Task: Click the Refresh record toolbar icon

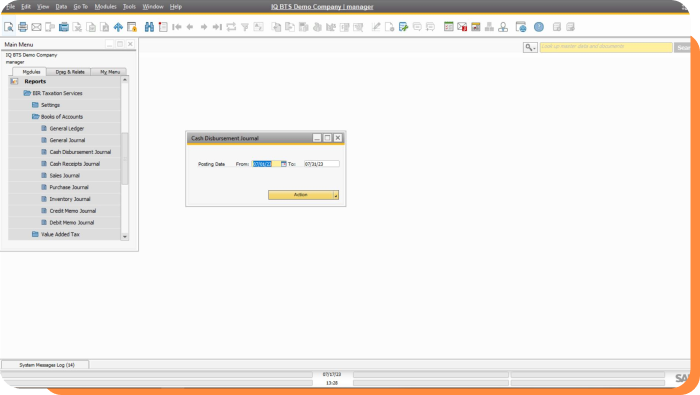Action: coord(231,27)
